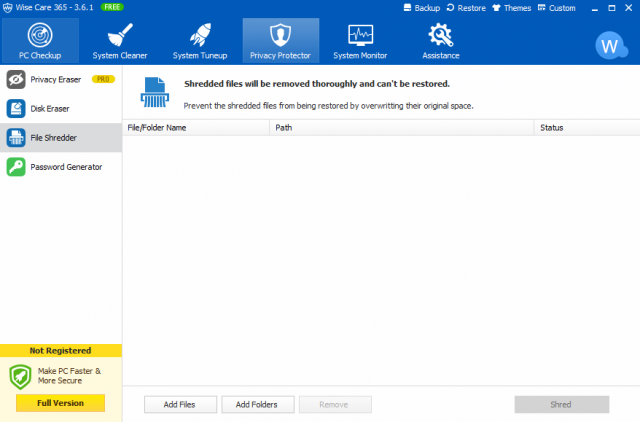This screenshot has height=422, width=640.
Task: Open the Custom option
Action: (x=556, y=8)
